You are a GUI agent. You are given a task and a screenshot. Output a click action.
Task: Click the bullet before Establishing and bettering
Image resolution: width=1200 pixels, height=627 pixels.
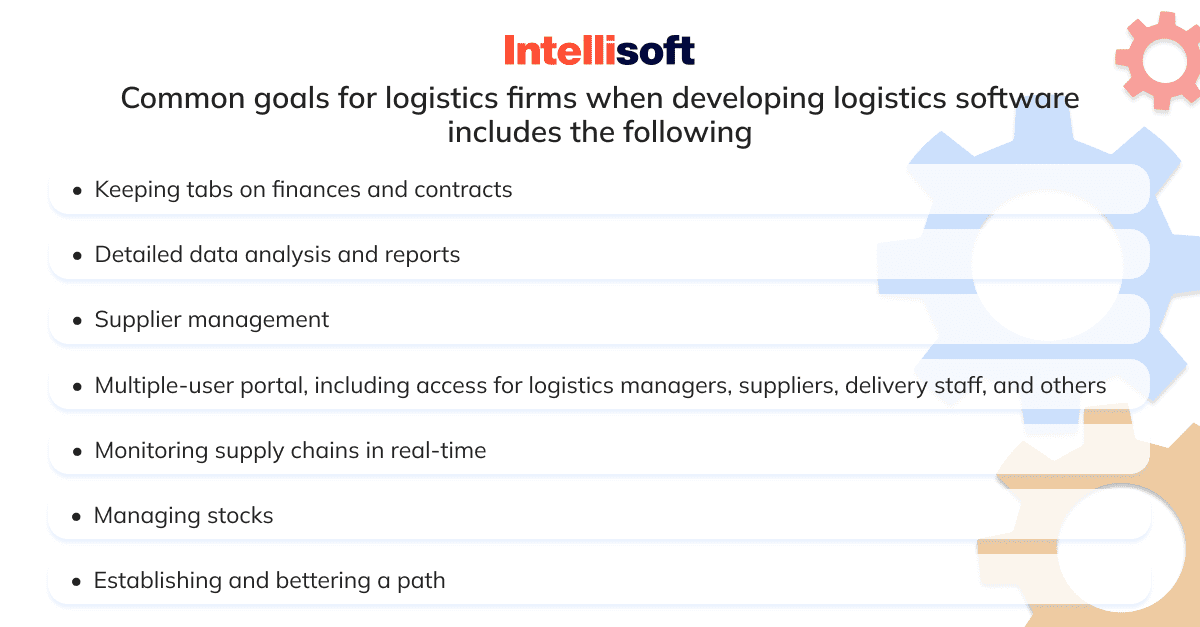coord(78,582)
